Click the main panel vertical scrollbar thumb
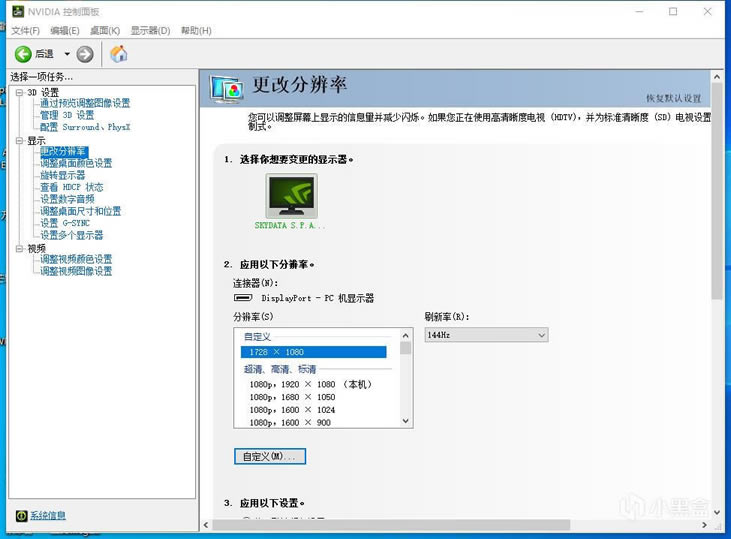731x539 pixels. click(717, 191)
